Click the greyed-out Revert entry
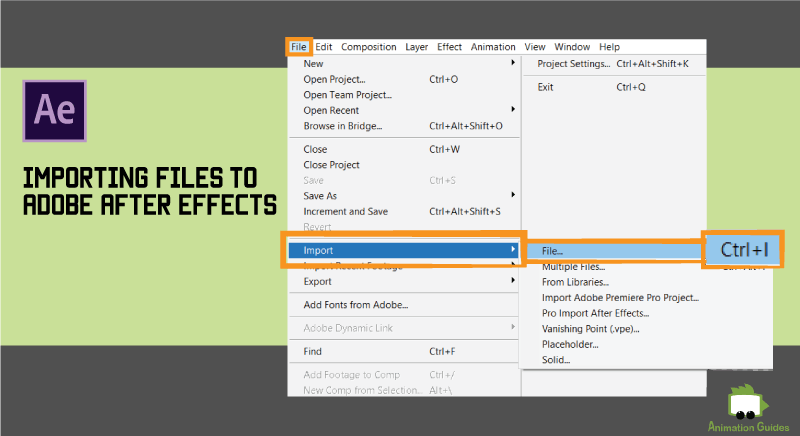 pyautogui.click(x=404, y=226)
